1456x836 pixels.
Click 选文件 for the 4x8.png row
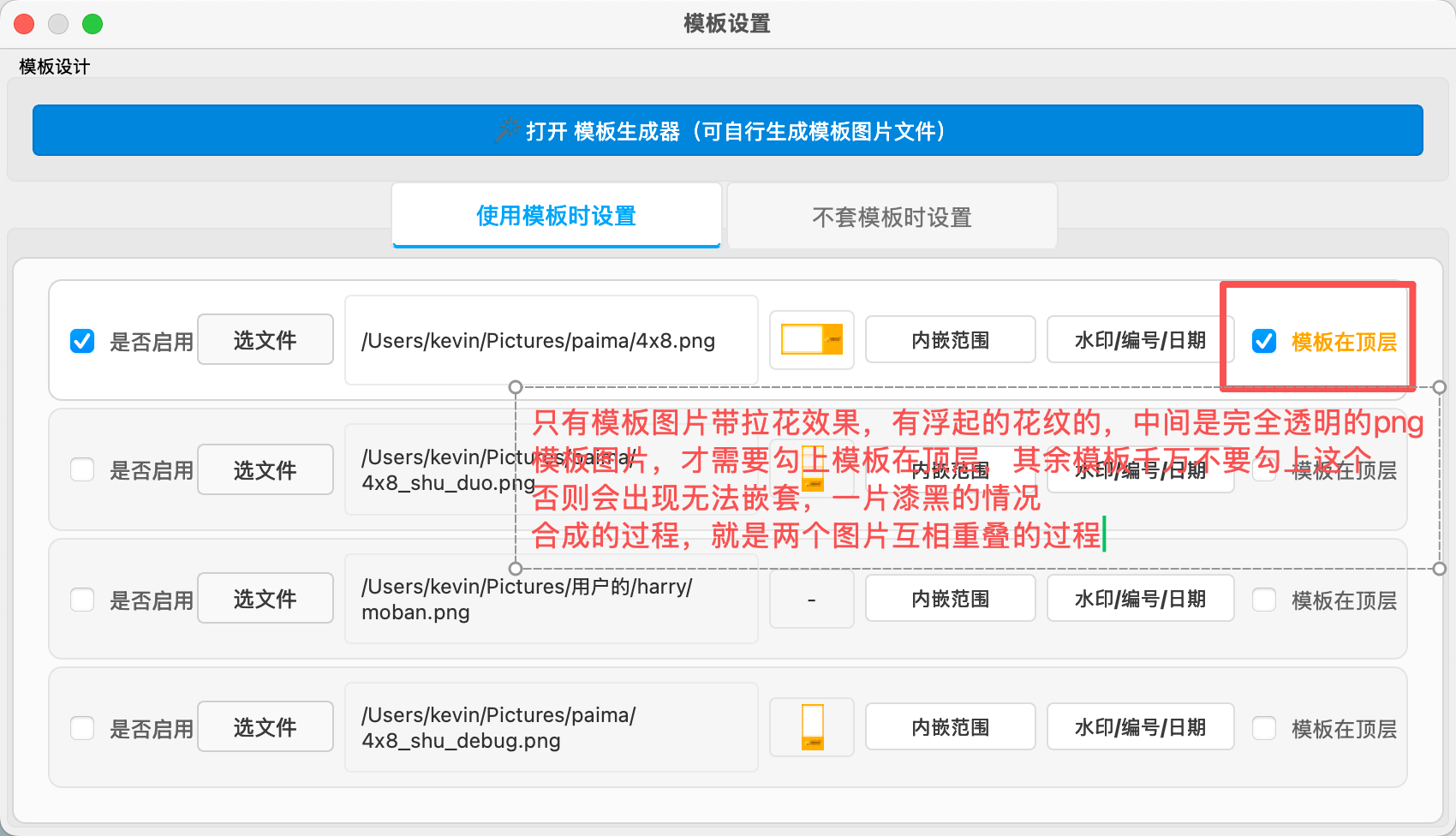point(266,340)
